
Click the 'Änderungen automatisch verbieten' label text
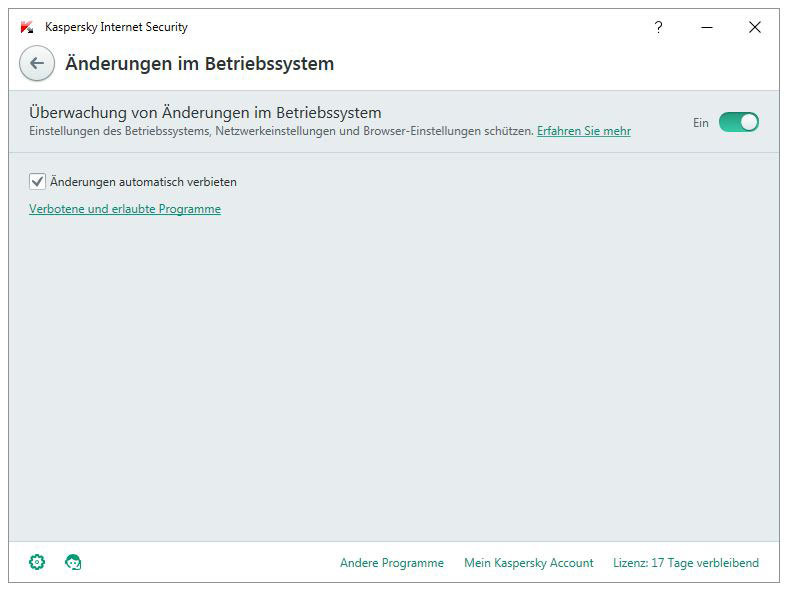(143, 182)
